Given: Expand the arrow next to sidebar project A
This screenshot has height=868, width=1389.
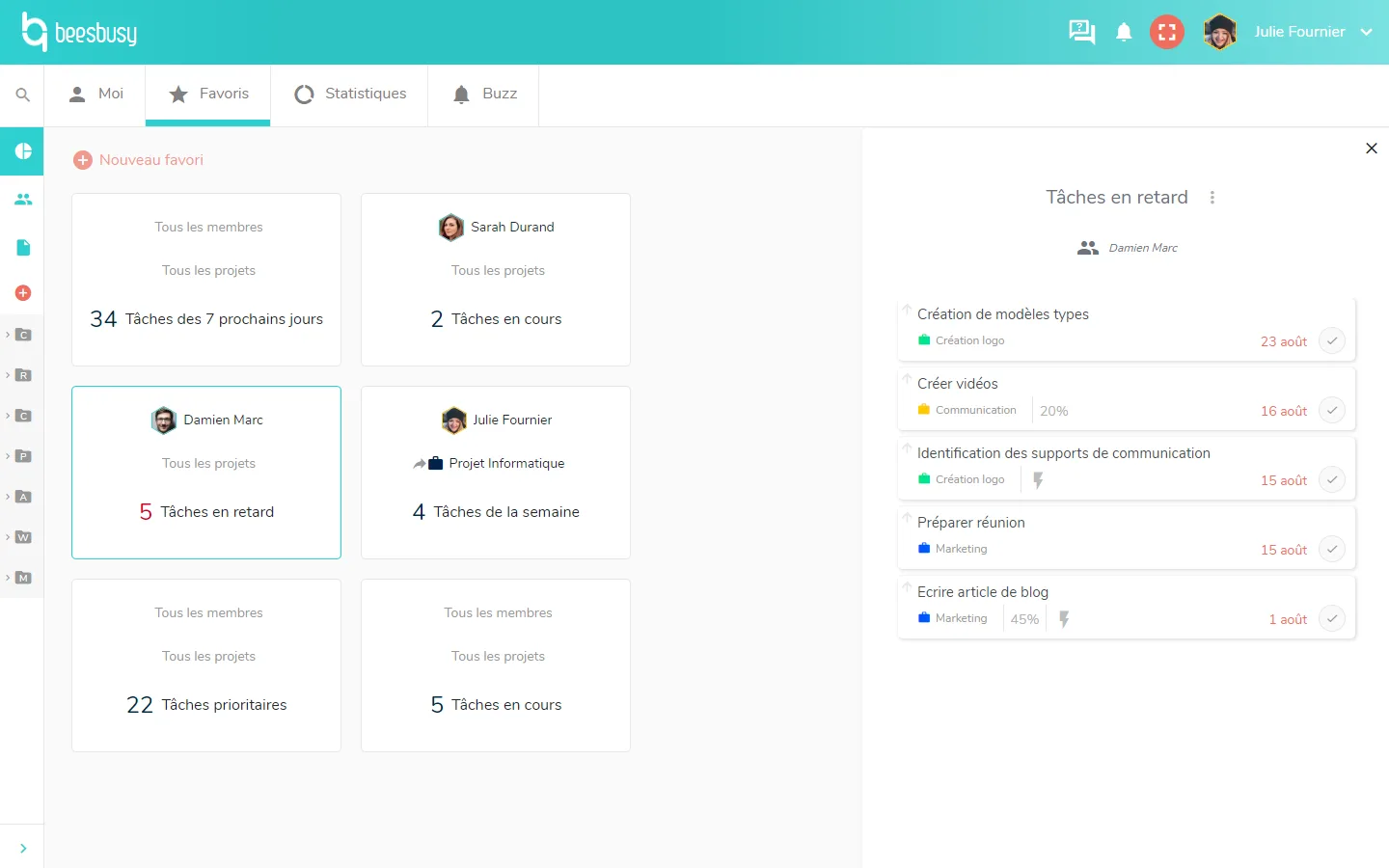Looking at the screenshot, I should (x=8, y=497).
